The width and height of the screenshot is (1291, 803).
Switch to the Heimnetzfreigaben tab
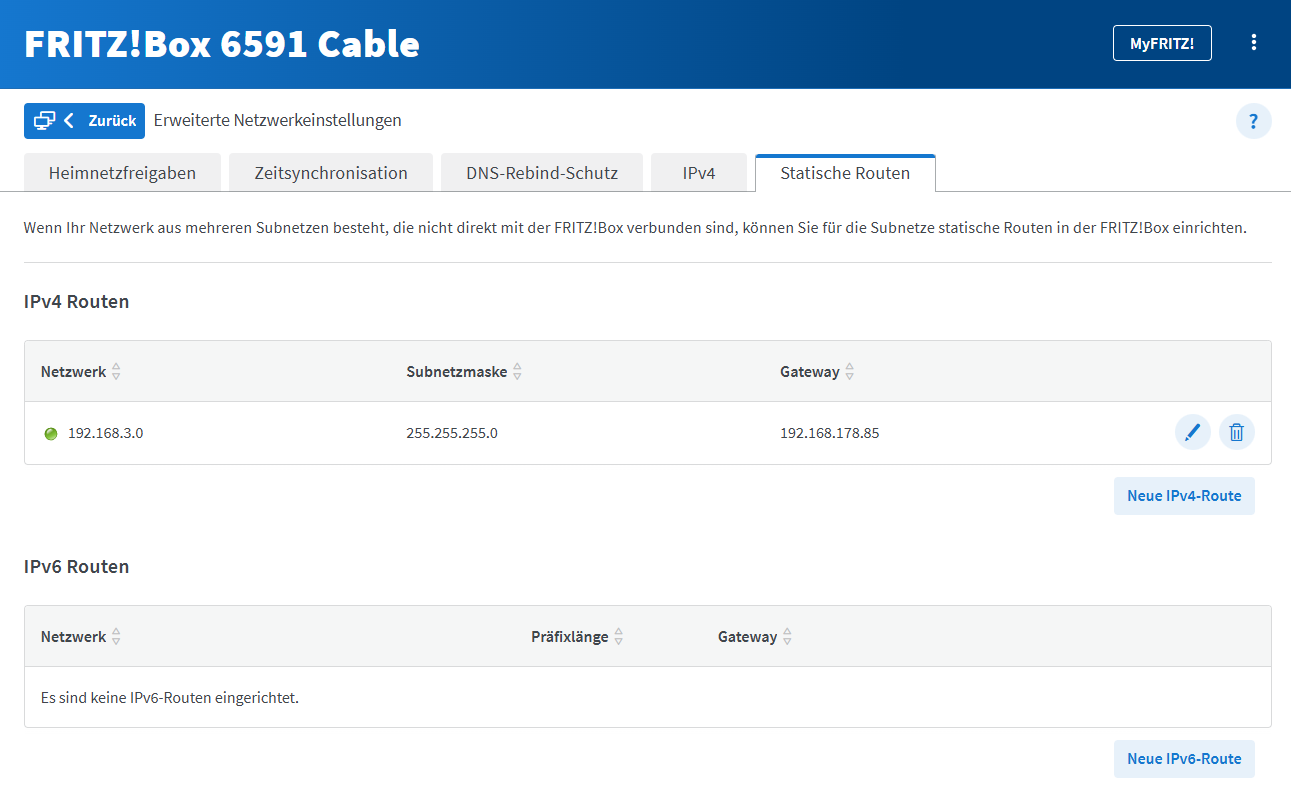click(x=122, y=173)
